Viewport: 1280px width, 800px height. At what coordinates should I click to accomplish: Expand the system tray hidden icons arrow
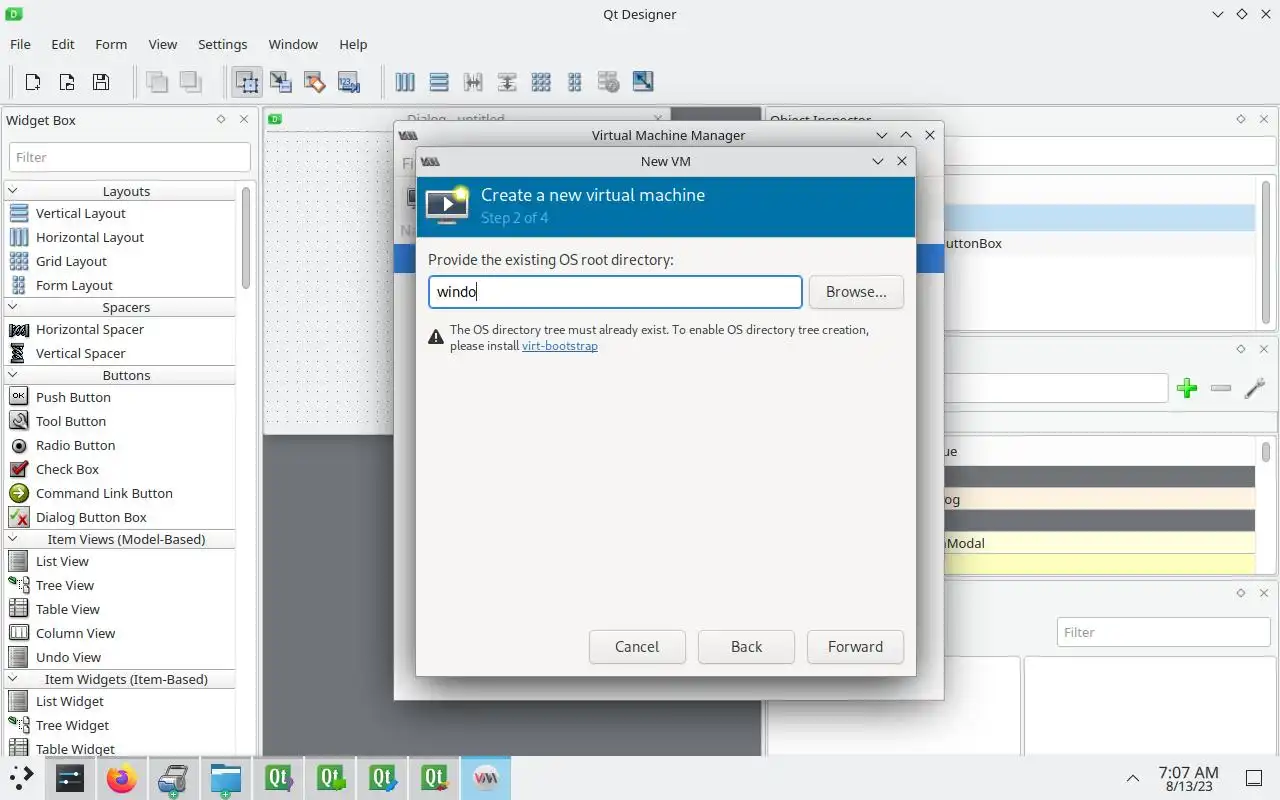coord(1132,778)
